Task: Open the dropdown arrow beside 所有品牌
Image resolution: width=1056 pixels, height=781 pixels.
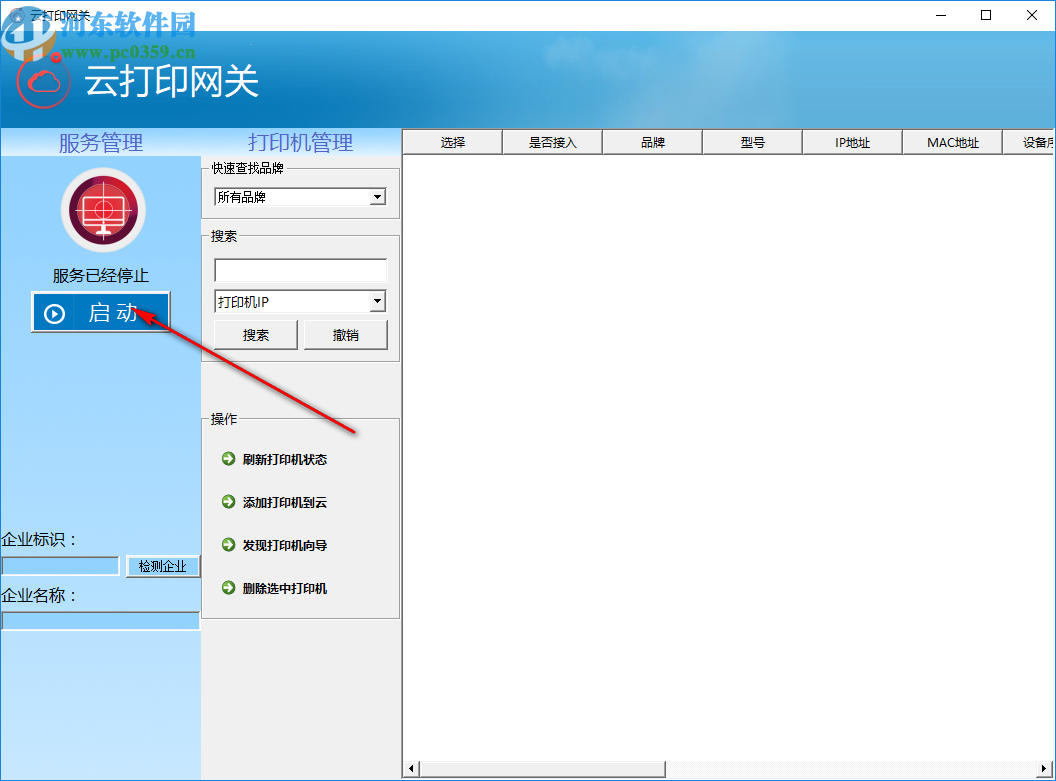Action: click(x=378, y=197)
